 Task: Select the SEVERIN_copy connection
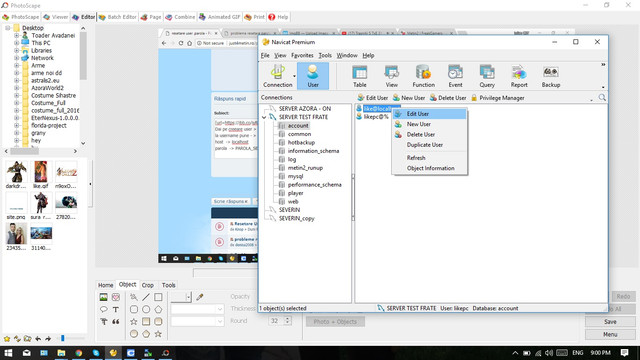(296, 218)
